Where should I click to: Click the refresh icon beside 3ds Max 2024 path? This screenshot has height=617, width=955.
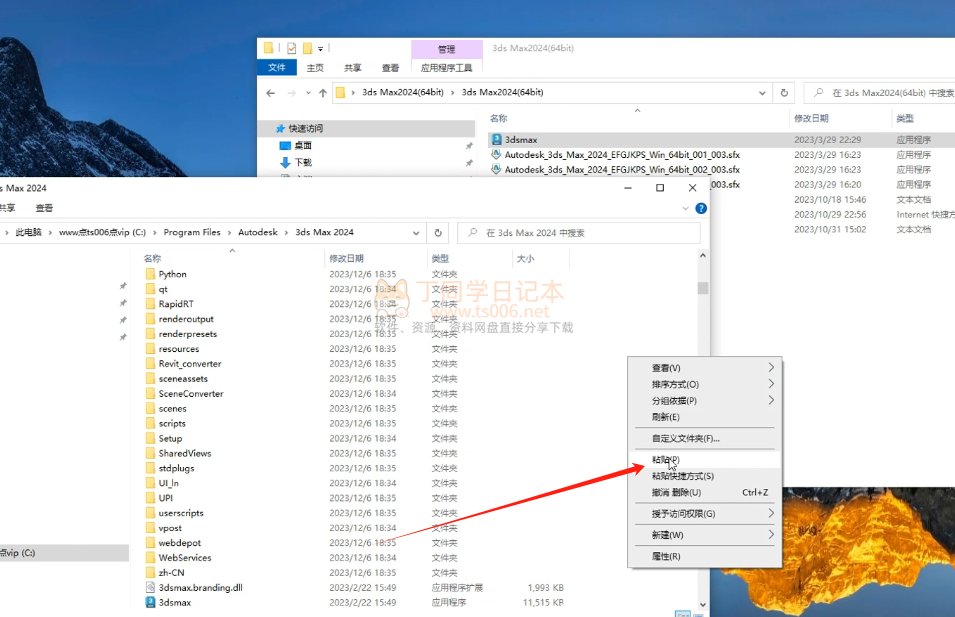pyautogui.click(x=438, y=232)
